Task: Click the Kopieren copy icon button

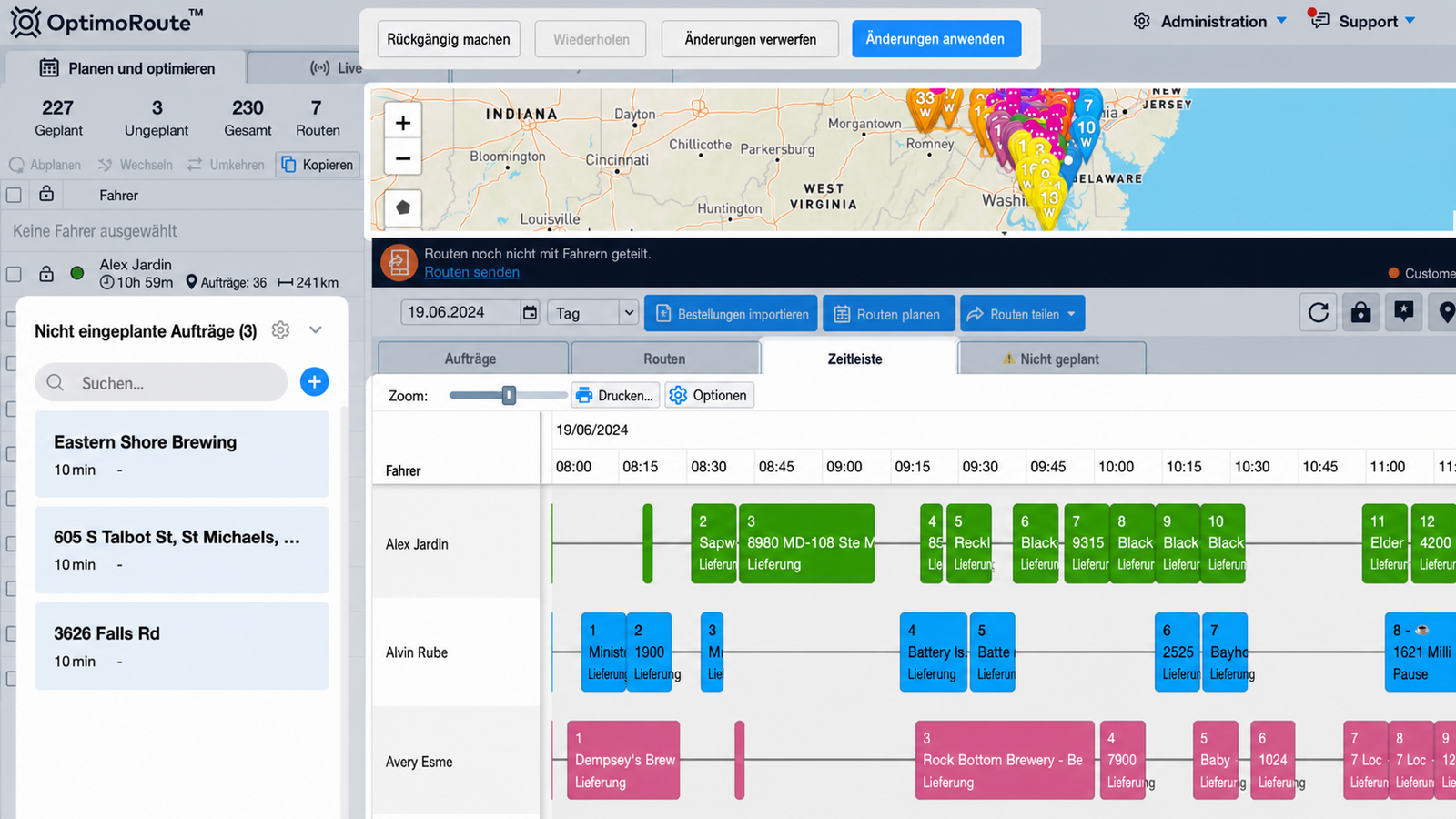Action: (318, 165)
